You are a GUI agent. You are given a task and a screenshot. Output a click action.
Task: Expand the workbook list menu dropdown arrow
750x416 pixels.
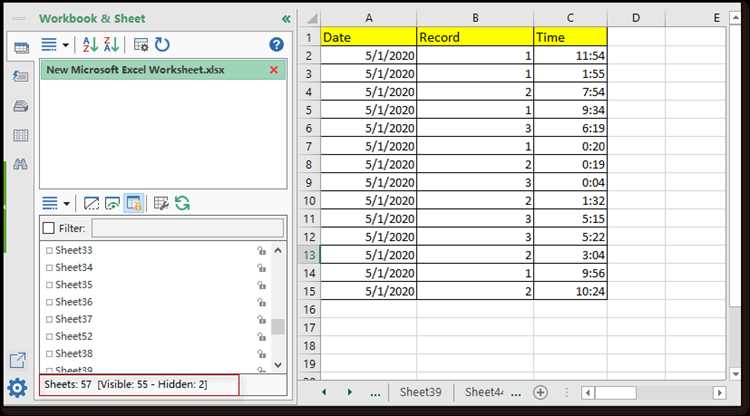pyautogui.click(x=66, y=45)
